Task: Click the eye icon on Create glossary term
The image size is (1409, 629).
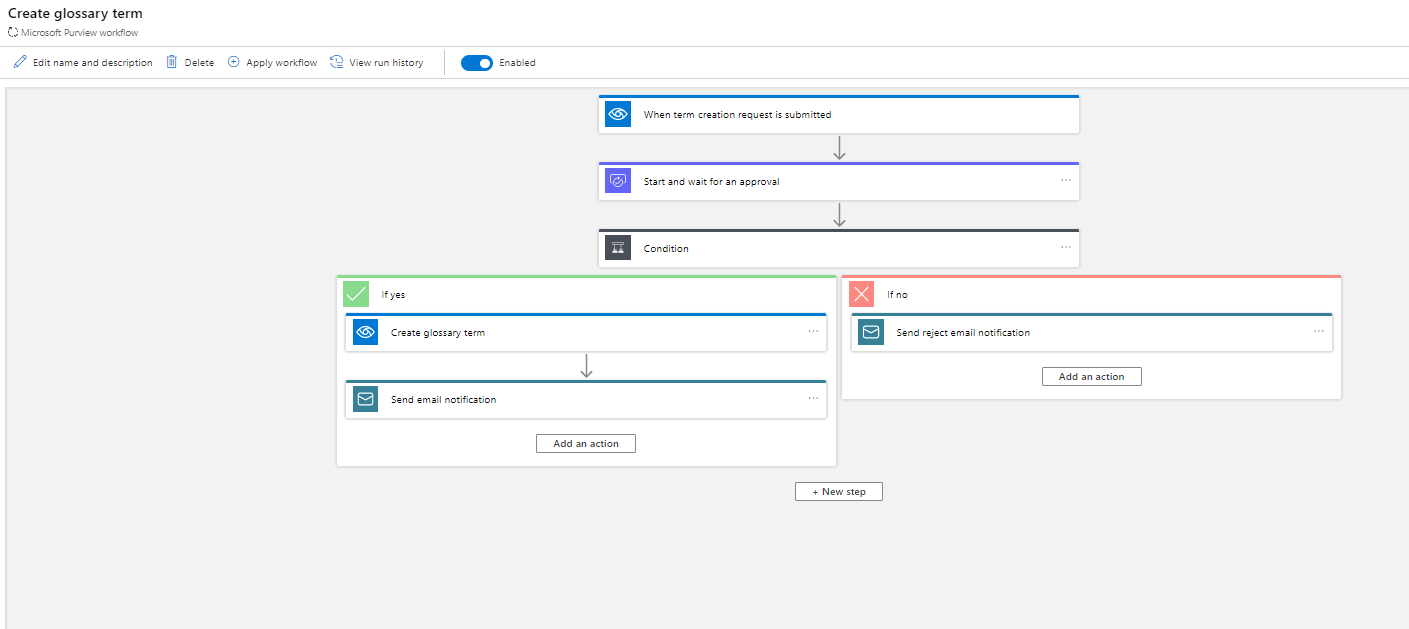Action: tap(365, 332)
